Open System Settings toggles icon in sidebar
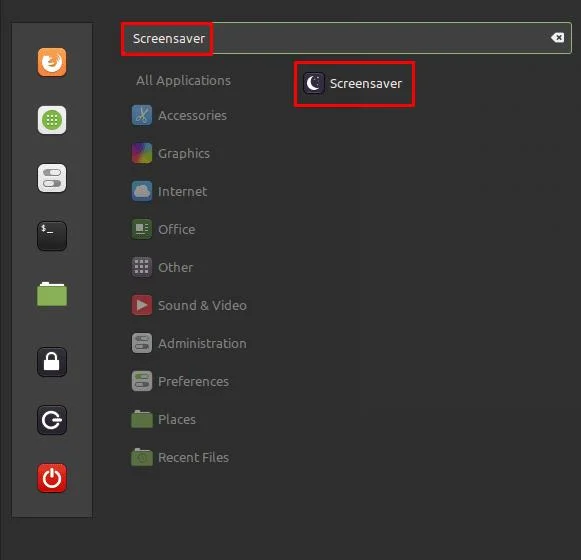The image size is (581, 560). point(52,178)
